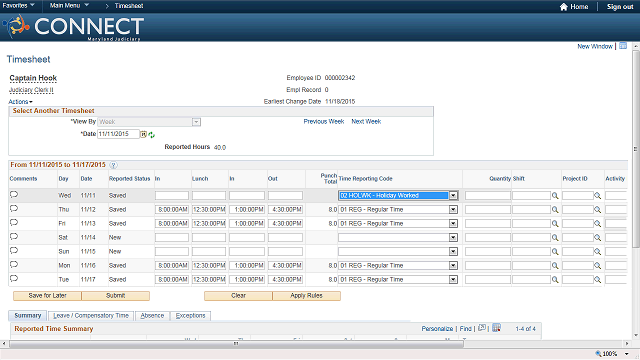The width and height of the screenshot is (640, 360).
Task: Expand the Actions menu
Action: [x=20, y=102]
